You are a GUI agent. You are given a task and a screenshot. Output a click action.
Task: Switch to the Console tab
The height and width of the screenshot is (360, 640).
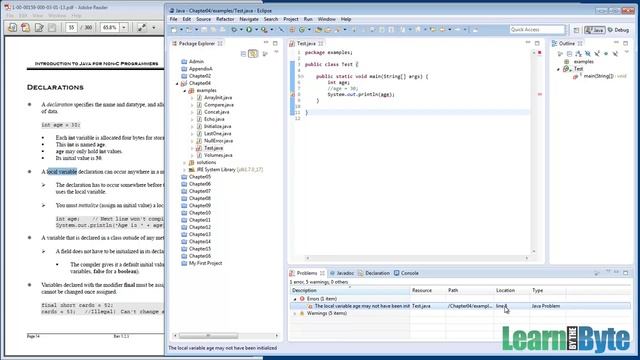[x=406, y=273]
